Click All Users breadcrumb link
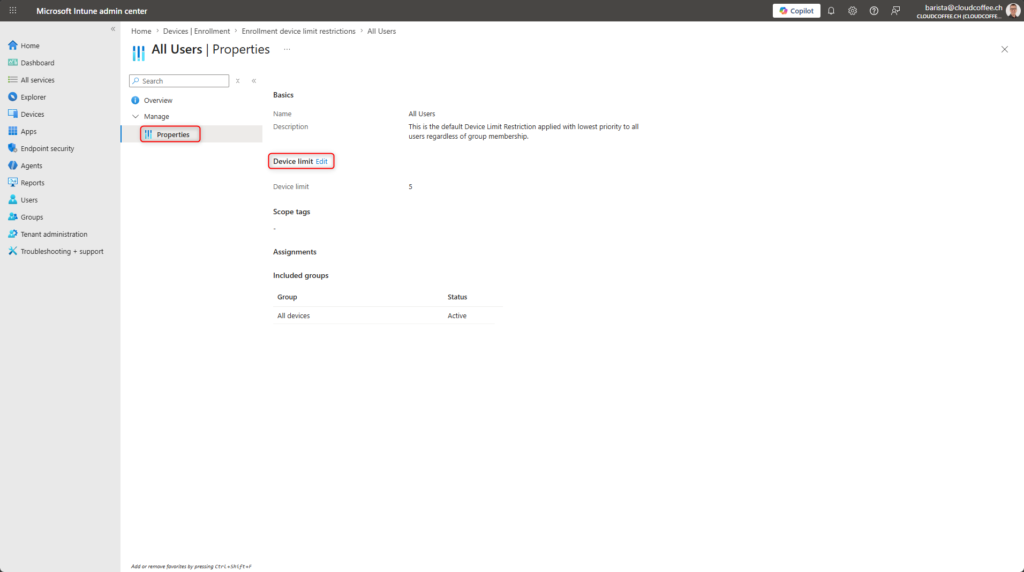Screen dimensions: 1024x572 click(381, 31)
